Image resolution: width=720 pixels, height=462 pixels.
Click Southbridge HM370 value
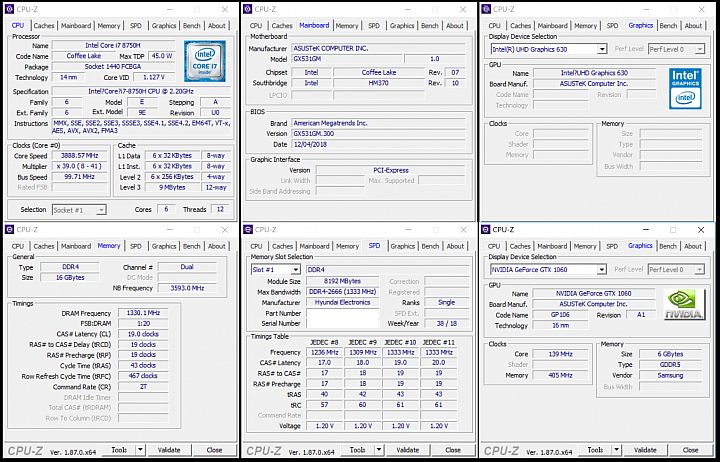tap(379, 83)
